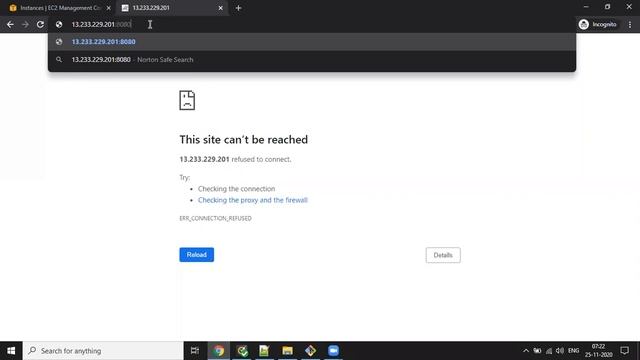Click the Checking the connection suggestion text

click(x=236, y=189)
